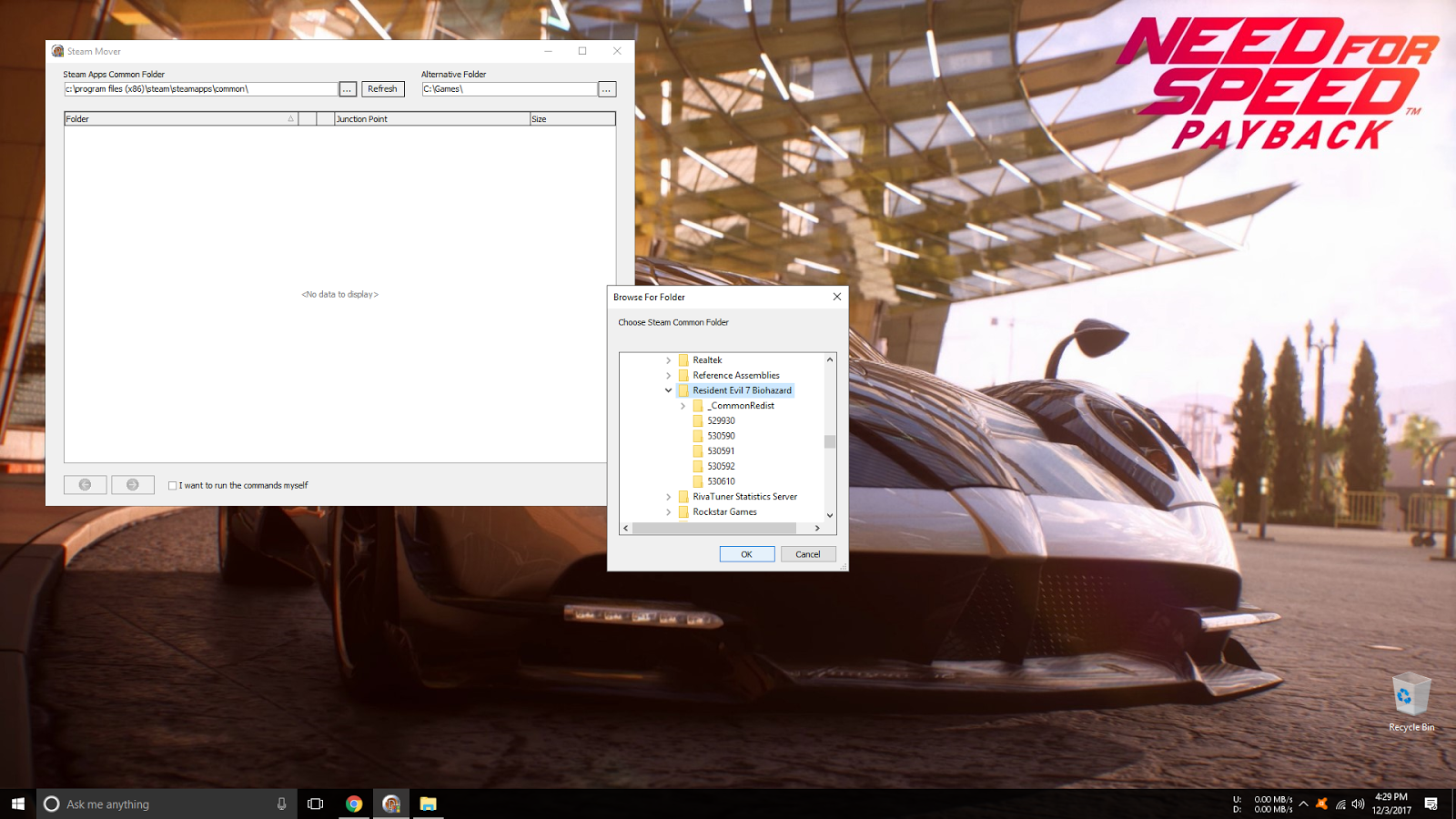Click the folder tree vertical scrollbar thumb

[830, 441]
